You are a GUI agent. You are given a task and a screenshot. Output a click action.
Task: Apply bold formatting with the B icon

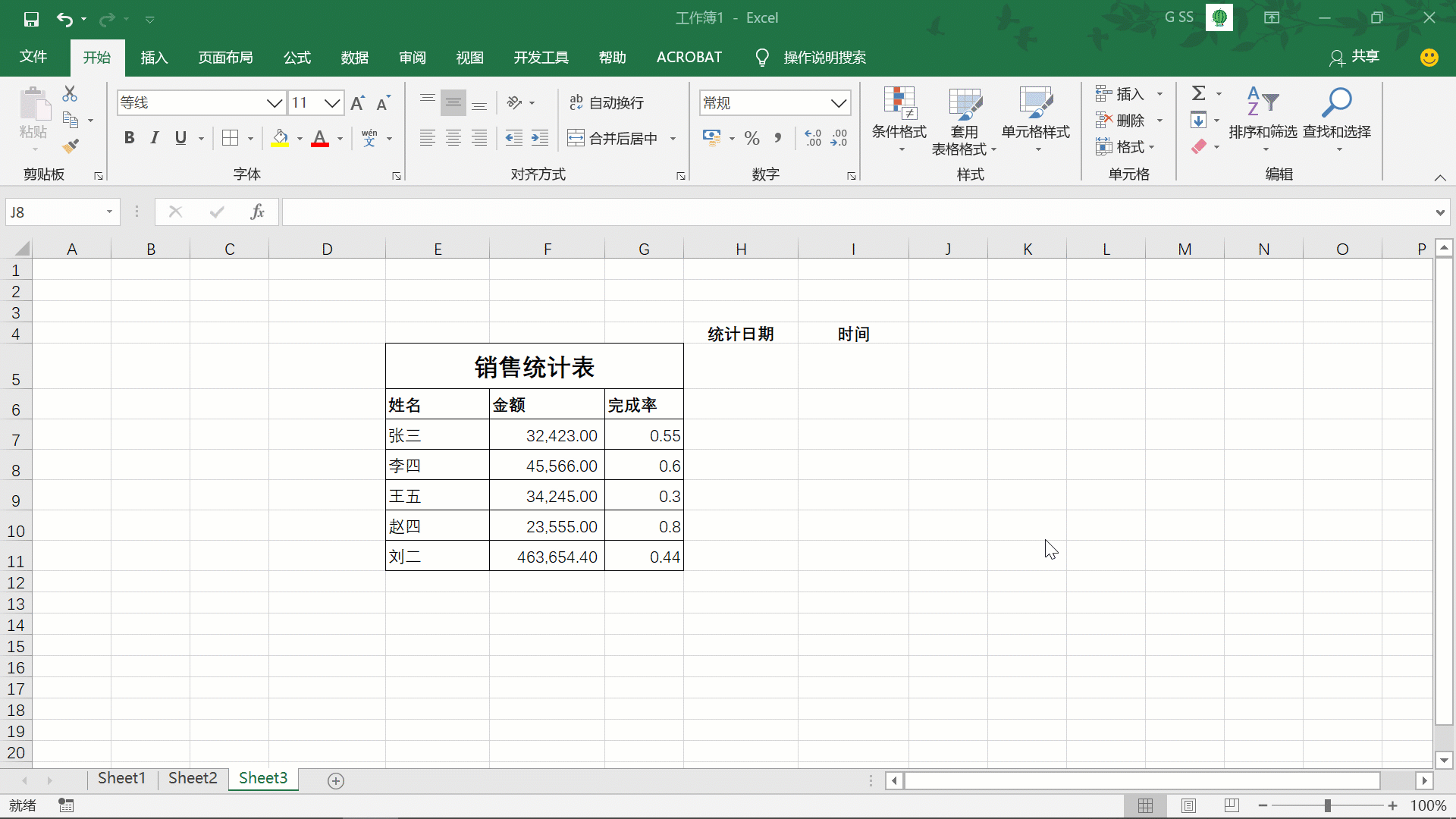[128, 137]
